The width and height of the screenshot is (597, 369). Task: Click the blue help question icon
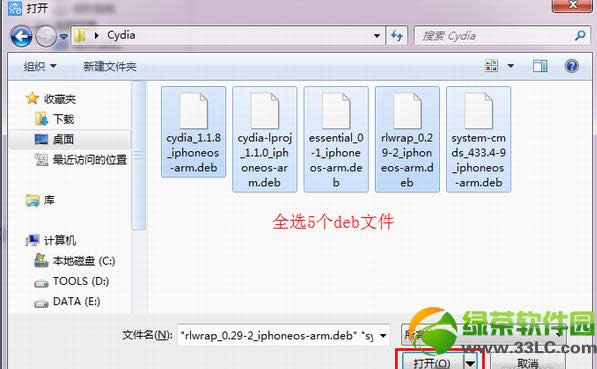[x=571, y=66]
